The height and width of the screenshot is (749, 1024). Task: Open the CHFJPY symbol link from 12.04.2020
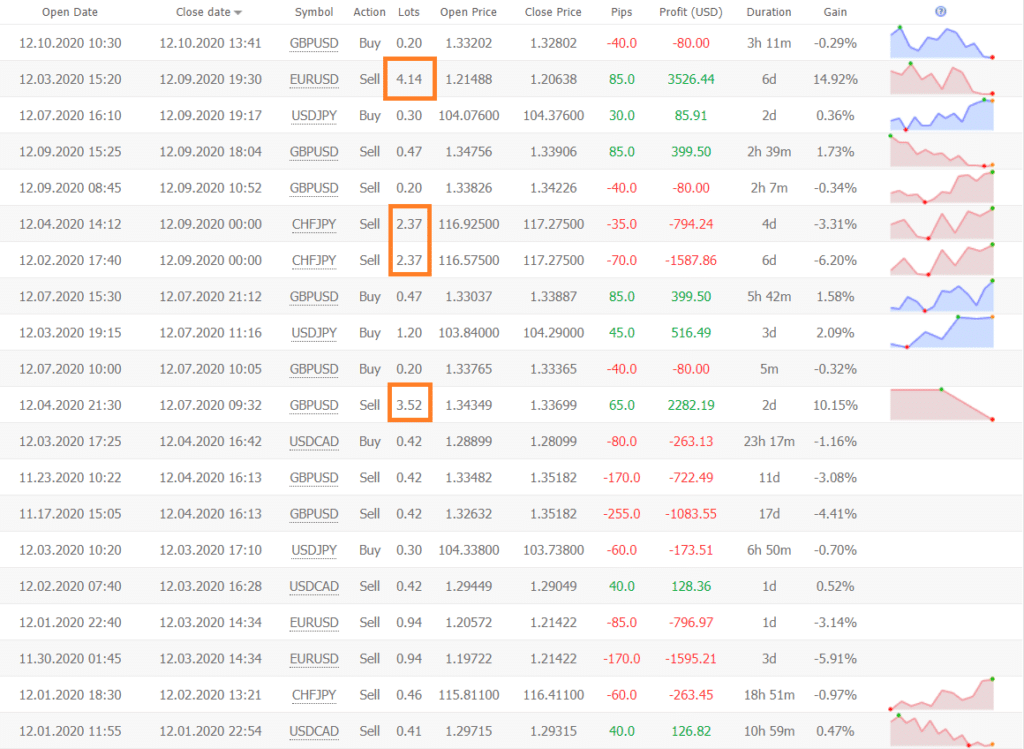[x=313, y=224]
